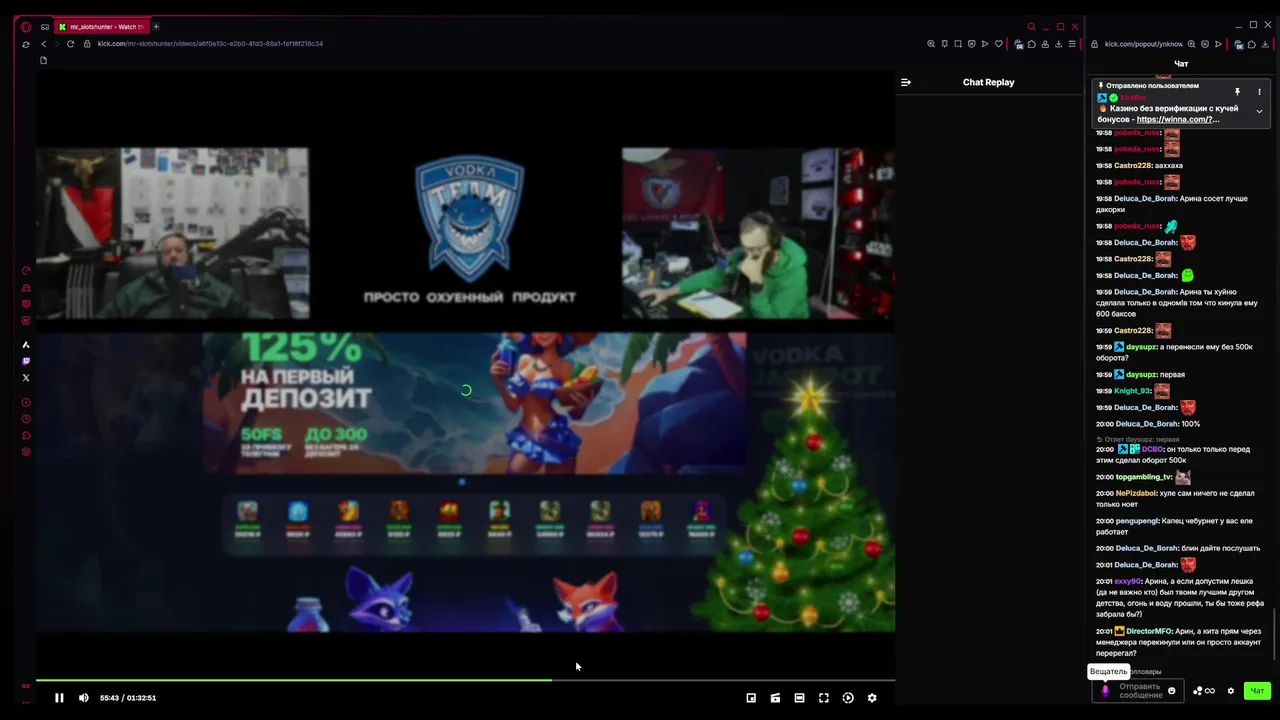This screenshot has height=720, width=1280.
Task: Open video player settings gear
Action: [x=872, y=698]
